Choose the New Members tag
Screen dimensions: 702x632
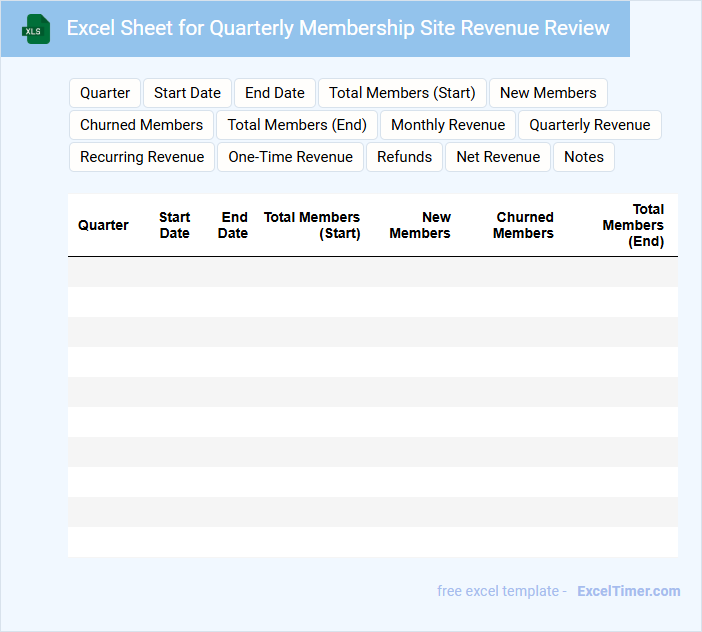pos(548,93)
